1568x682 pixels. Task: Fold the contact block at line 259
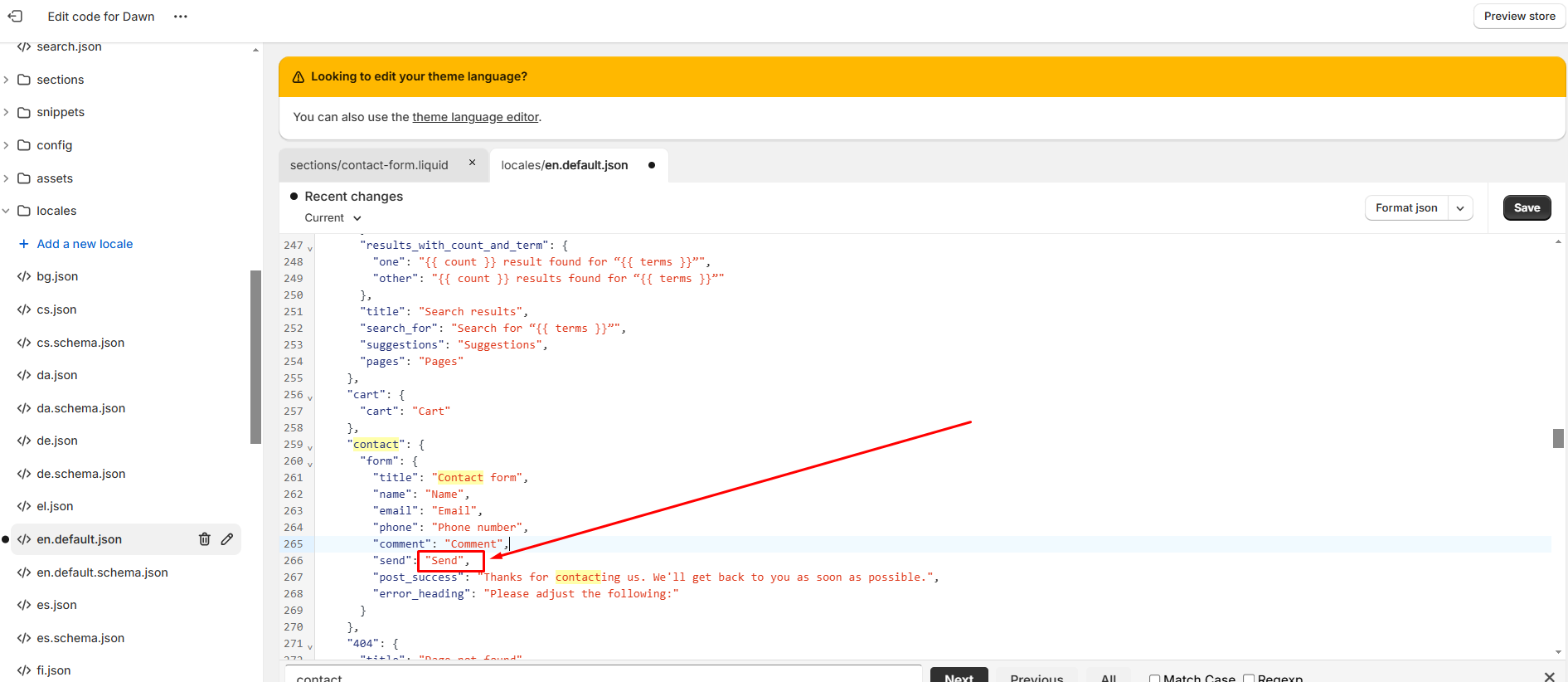pos(310,446)
